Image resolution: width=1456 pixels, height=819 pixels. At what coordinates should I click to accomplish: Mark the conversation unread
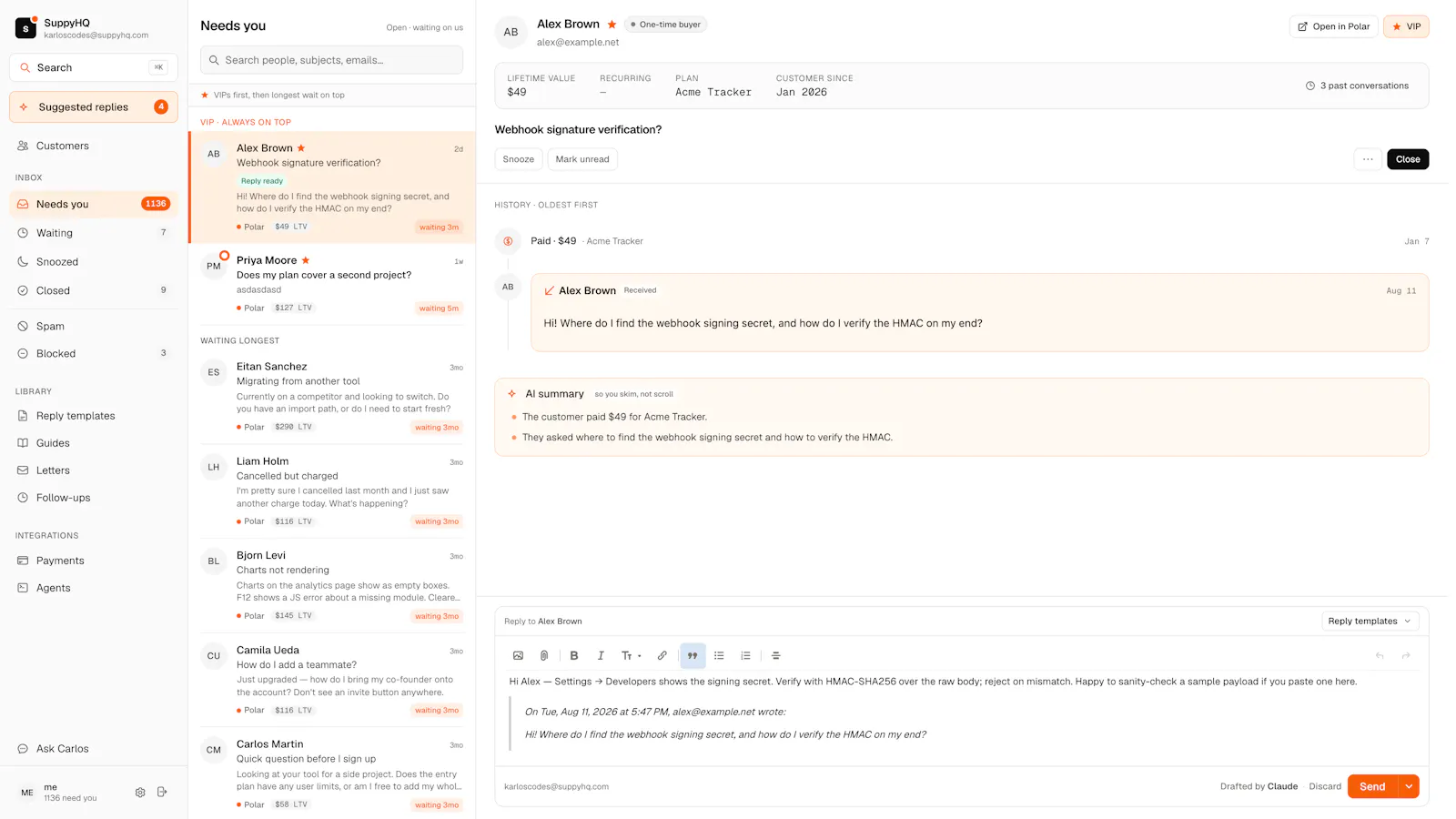(x=582, y=159)
